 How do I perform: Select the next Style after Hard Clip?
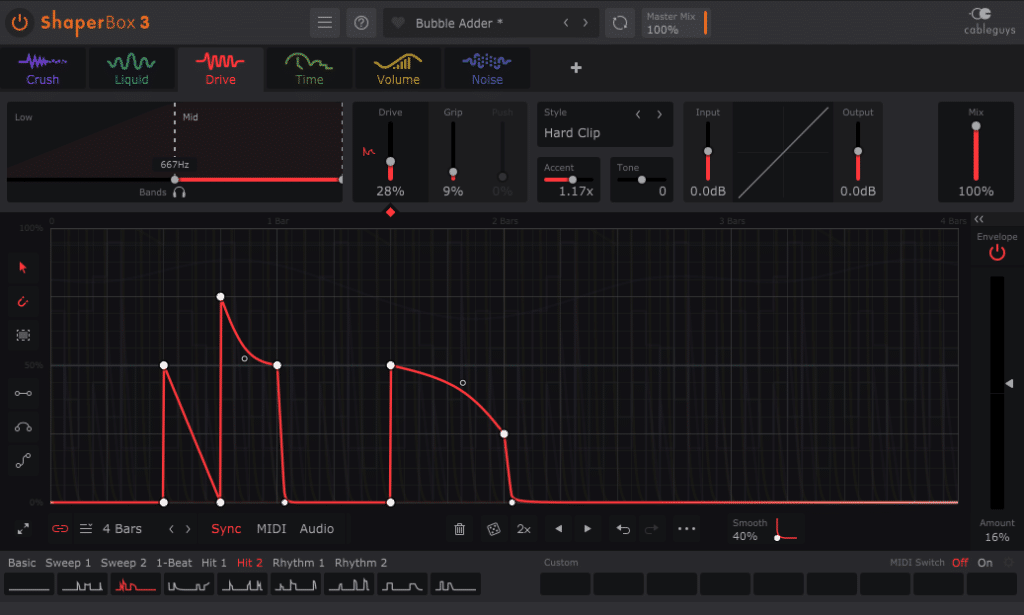point(659,114)
